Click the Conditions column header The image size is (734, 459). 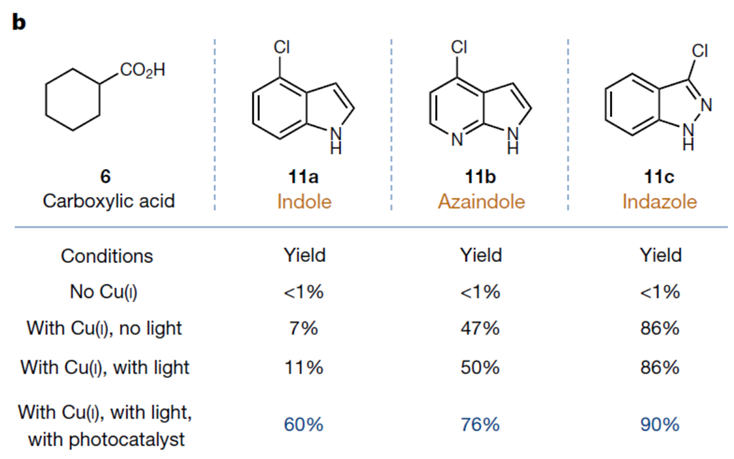point(107,256)
